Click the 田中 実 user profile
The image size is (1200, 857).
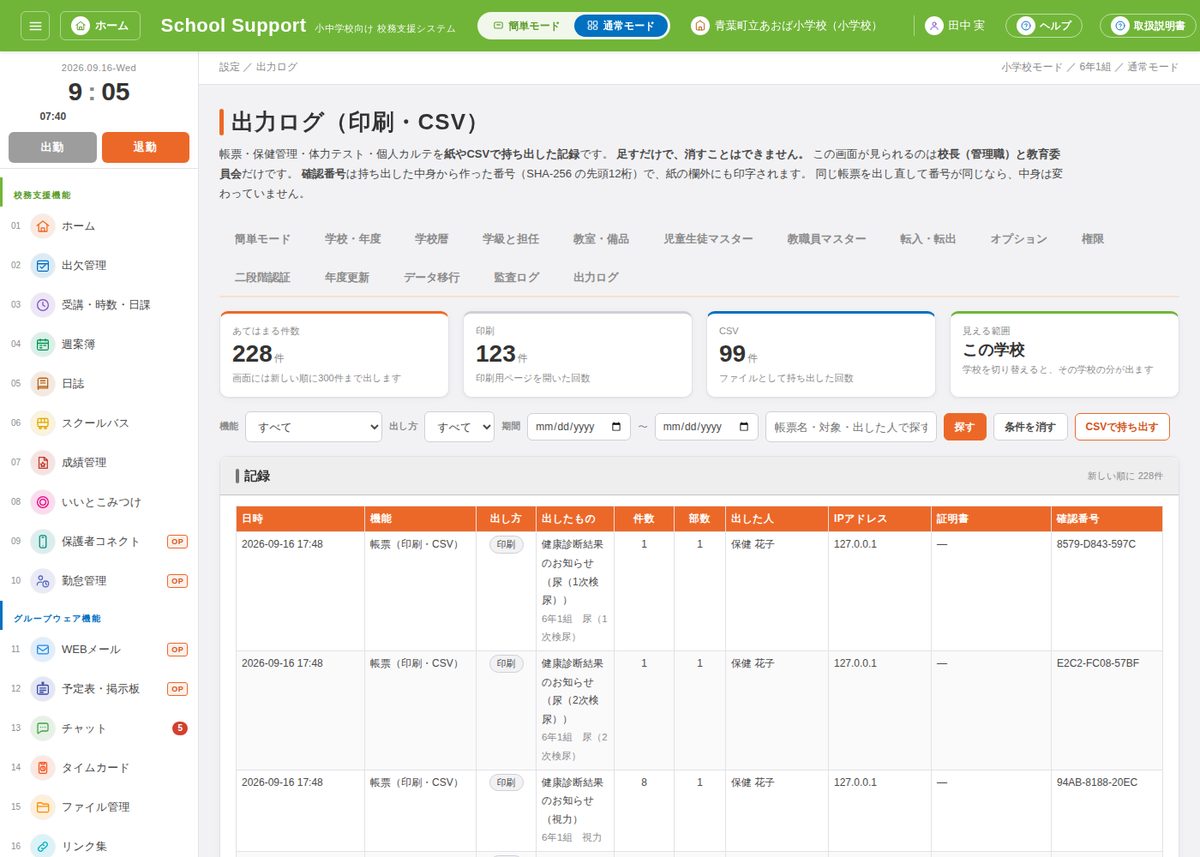pyautogui.click(x=955, y=26)
